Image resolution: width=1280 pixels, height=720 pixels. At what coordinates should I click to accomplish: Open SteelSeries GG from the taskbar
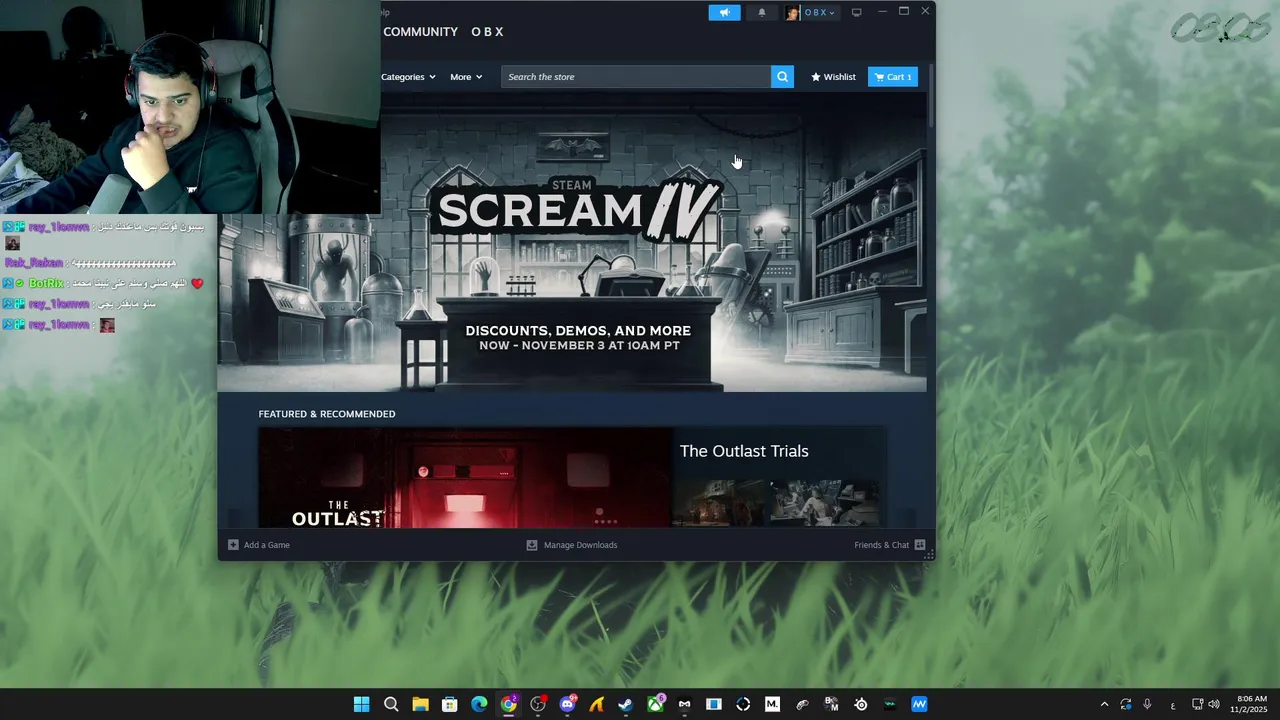pyautogui.click(x=860, y=704)
